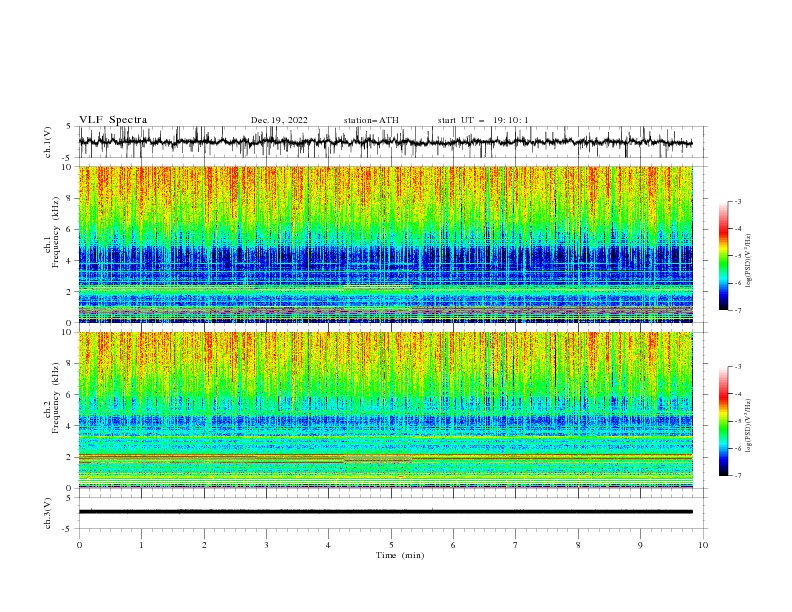
Task: Click the "-3" tick on ch.1 color bar
Action: coord(738,201)
